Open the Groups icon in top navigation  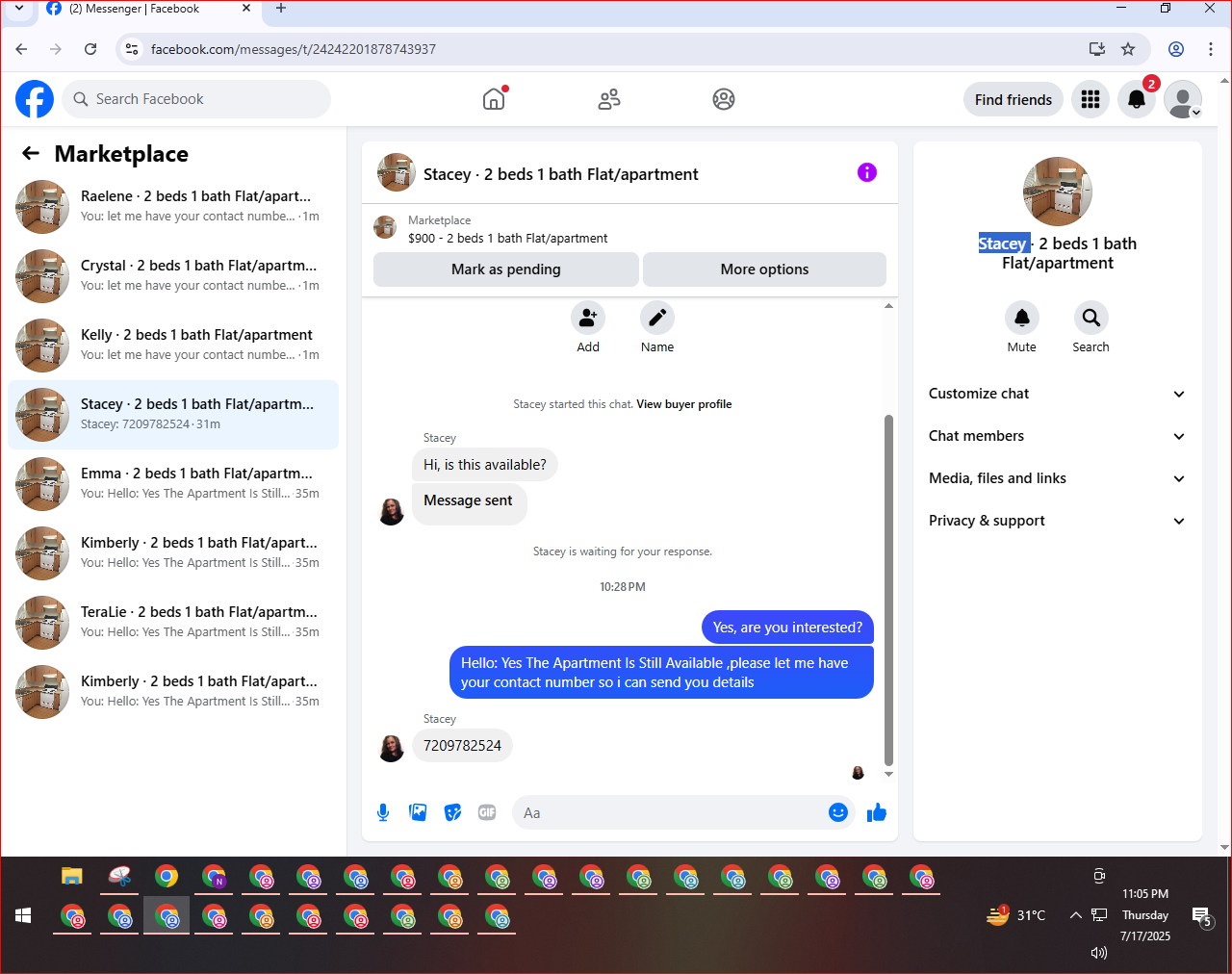coord(724,99)
